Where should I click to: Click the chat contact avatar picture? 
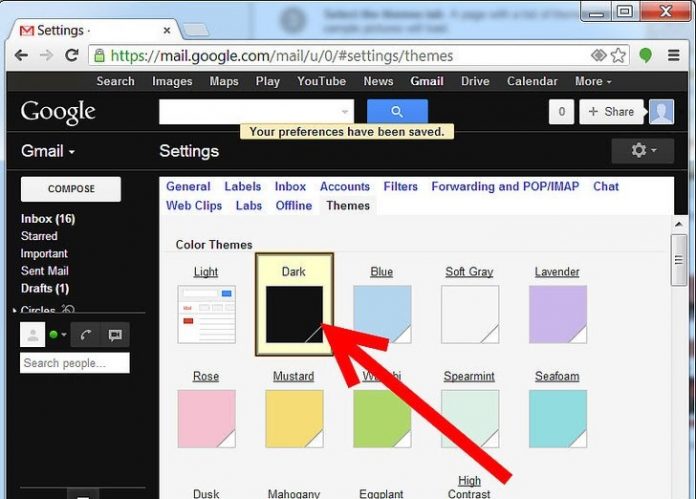tap(33, 335)
